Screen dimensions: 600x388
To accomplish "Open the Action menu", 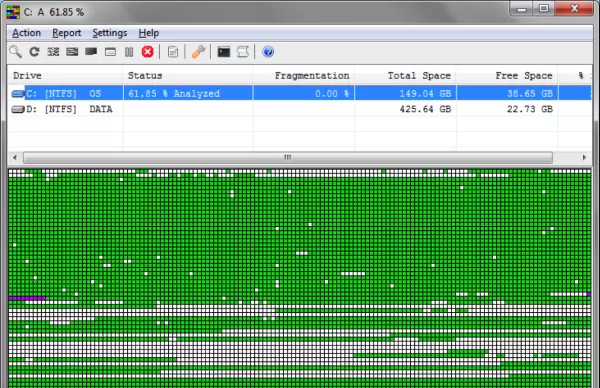I will pos(26,33).
